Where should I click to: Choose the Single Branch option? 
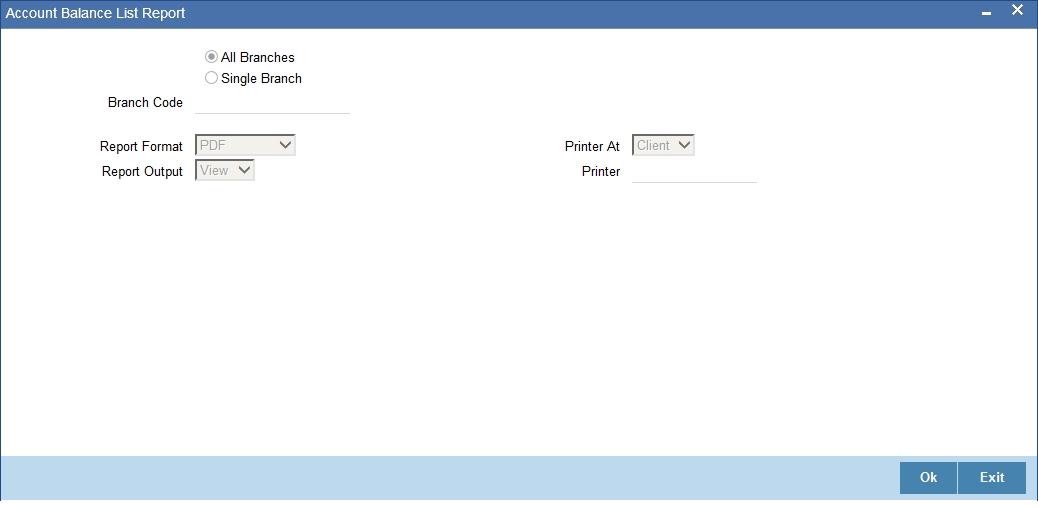pos(211,78)
